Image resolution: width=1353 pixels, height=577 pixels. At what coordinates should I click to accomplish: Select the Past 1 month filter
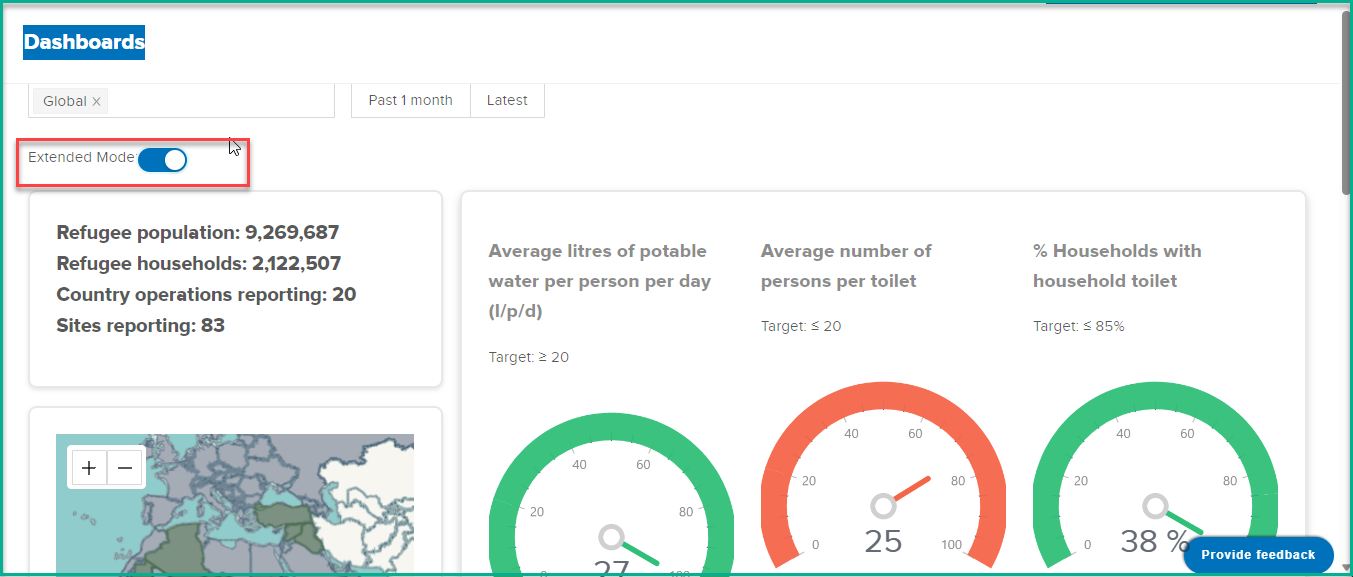(411, 100)
